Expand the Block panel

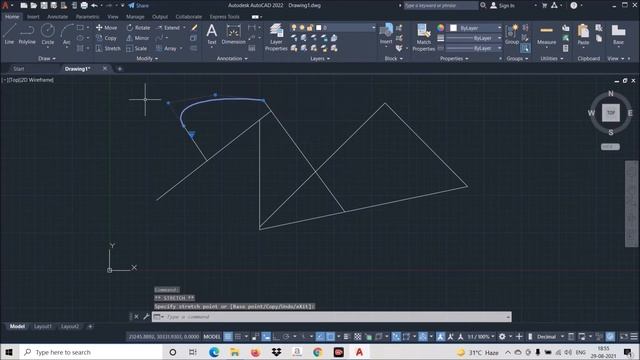coord(393,58)
